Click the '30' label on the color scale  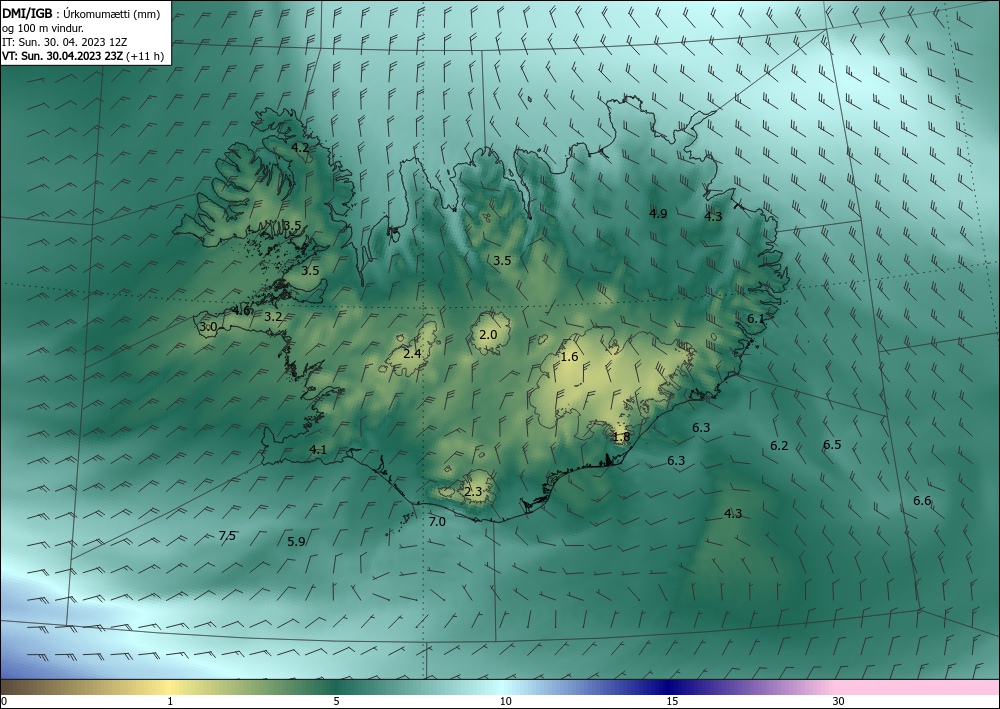pos(839,701)
